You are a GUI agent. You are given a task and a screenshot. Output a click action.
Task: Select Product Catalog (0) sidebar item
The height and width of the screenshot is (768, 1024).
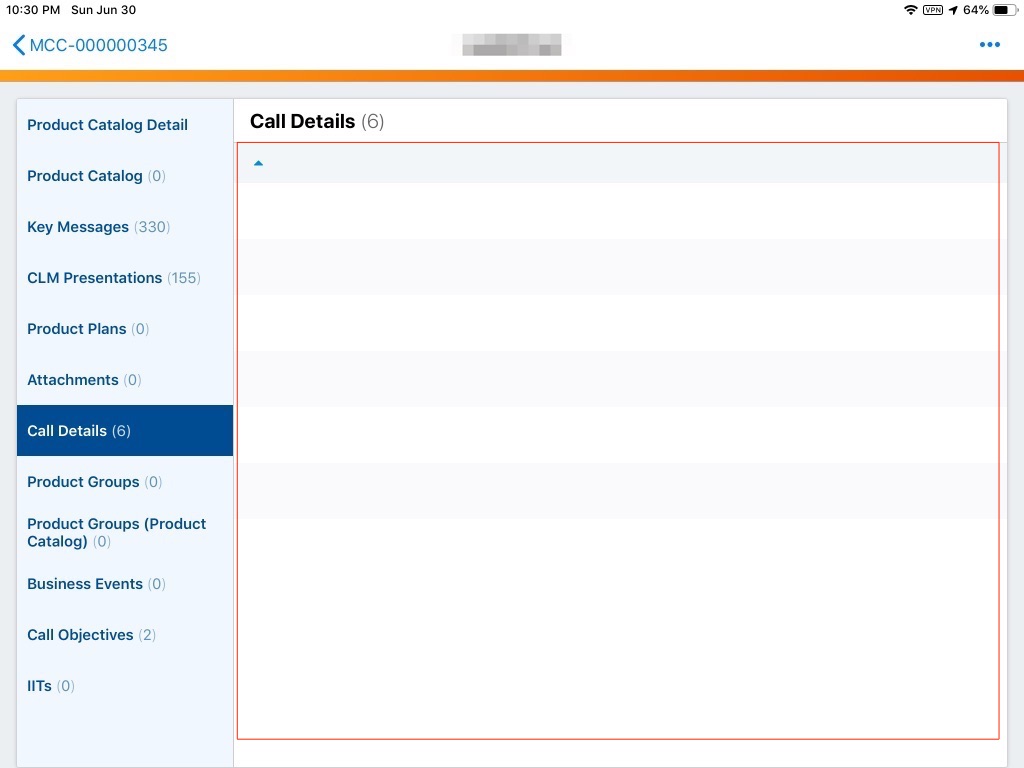tap(96, 176)
